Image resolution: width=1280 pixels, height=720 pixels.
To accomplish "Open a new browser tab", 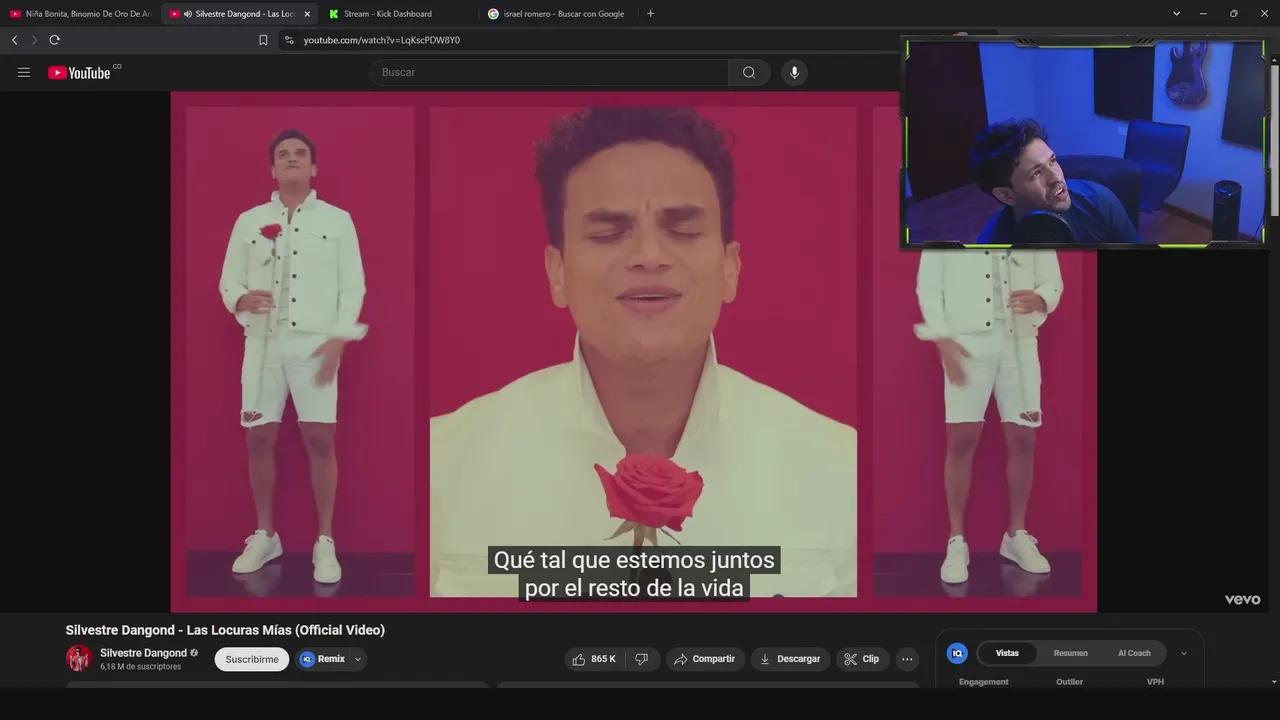I will (651, 14).
